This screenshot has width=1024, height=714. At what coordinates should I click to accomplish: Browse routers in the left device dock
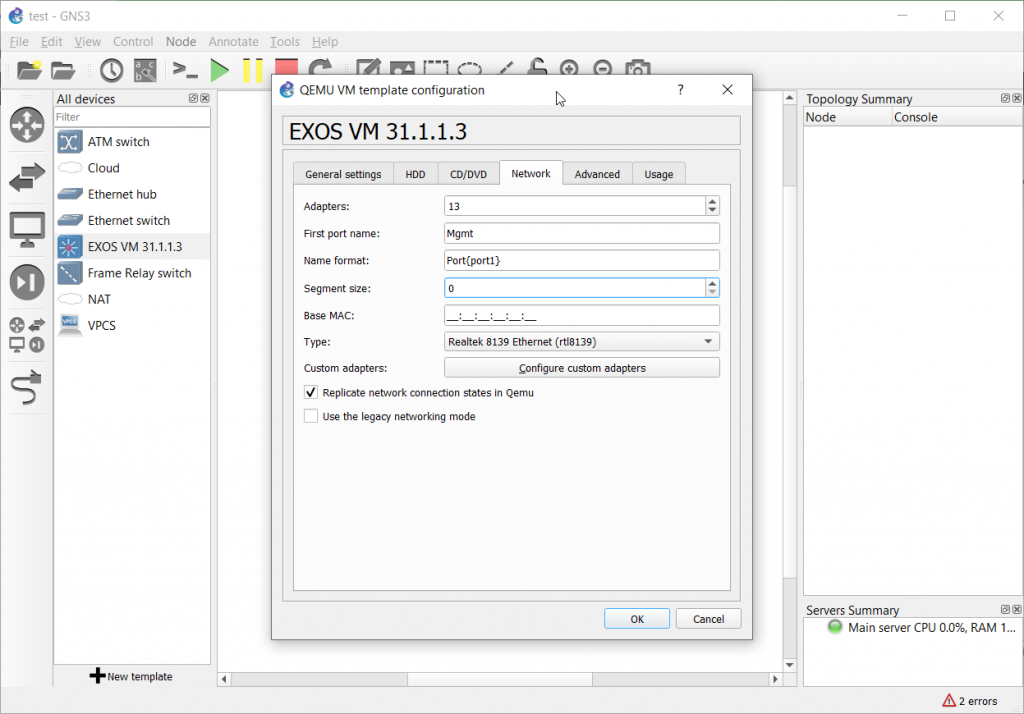pyautogui.click(x=27, y=125)
